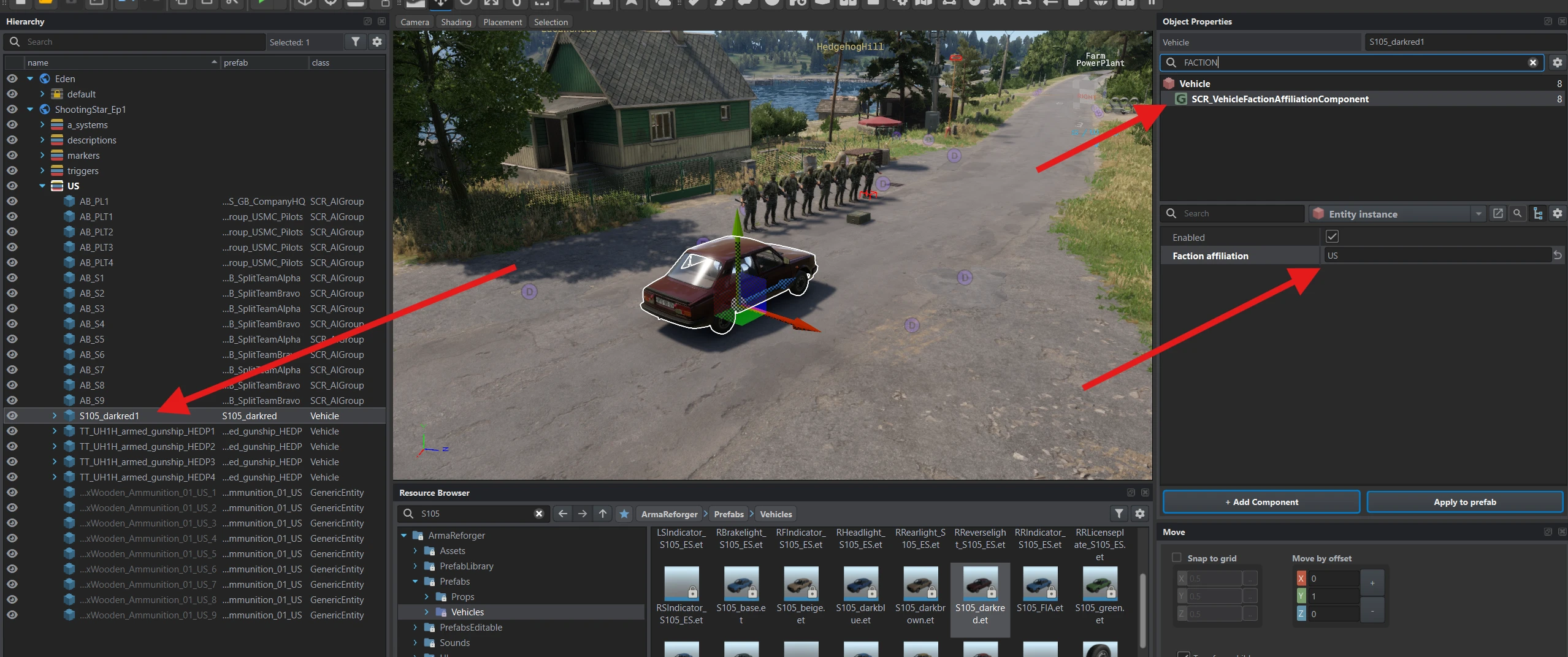The image size is (1568, 657).
Task: Toggle visibility of a_systems layer
Action: (x=12, y=124)
